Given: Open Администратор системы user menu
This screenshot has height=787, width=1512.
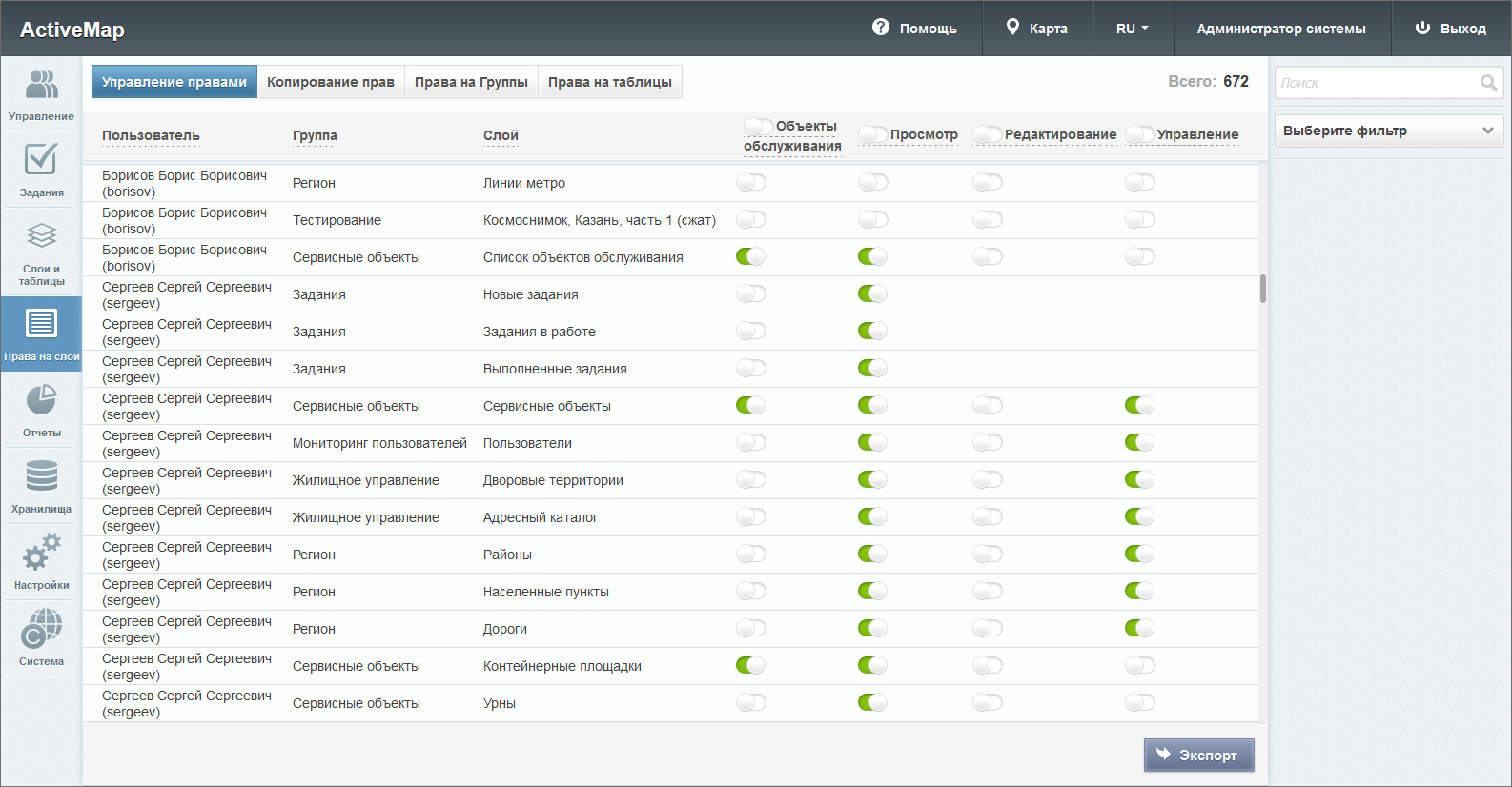Looking at the screenshot, I should (1281, 29).
